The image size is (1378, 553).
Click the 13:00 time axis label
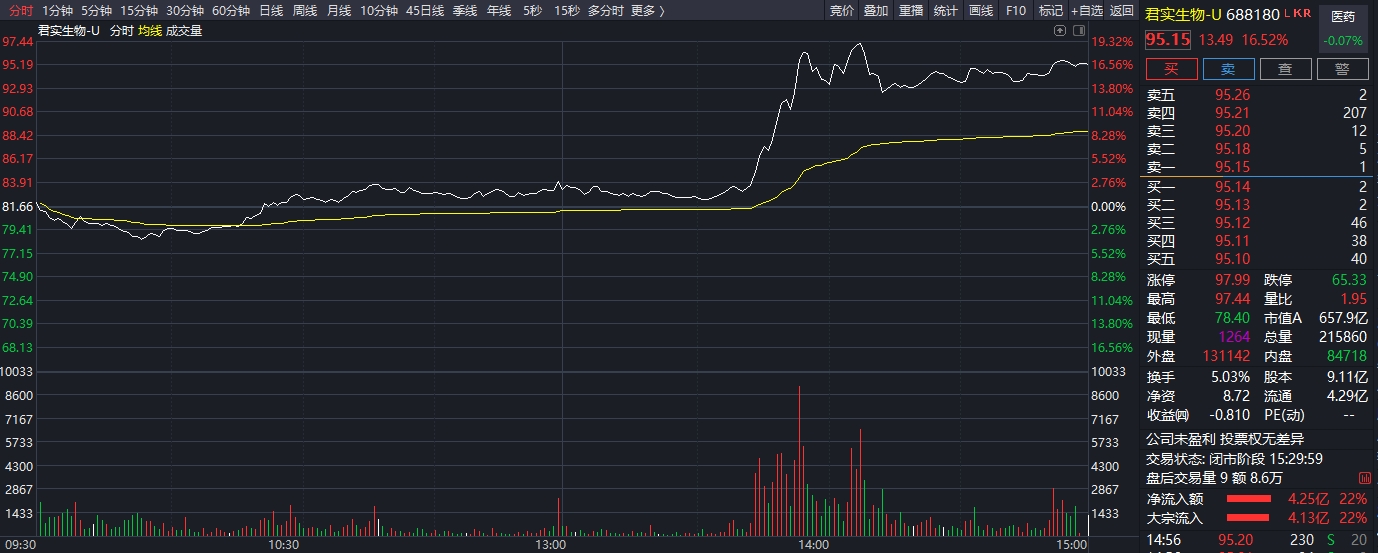pos(551,546)
